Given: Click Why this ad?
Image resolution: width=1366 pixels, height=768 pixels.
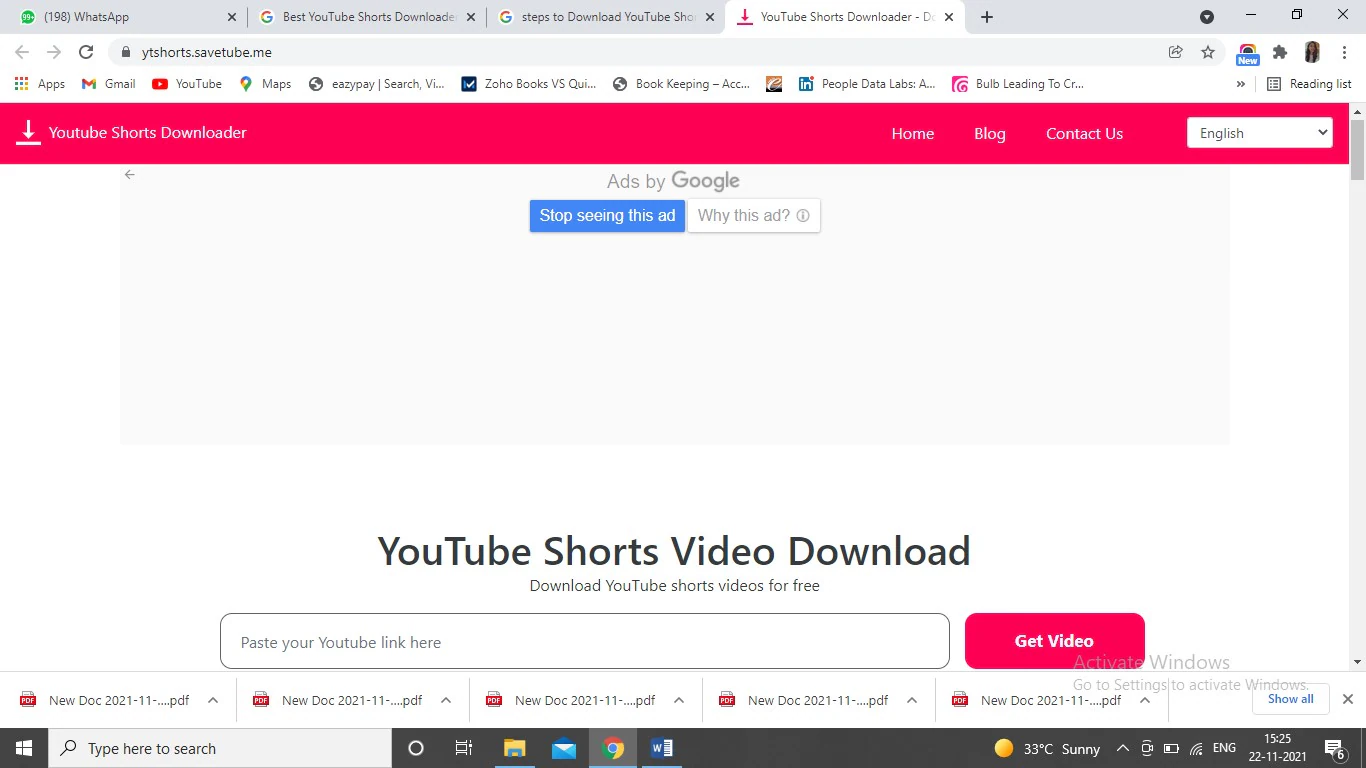Looking at the screenshot, I should 754,216.
